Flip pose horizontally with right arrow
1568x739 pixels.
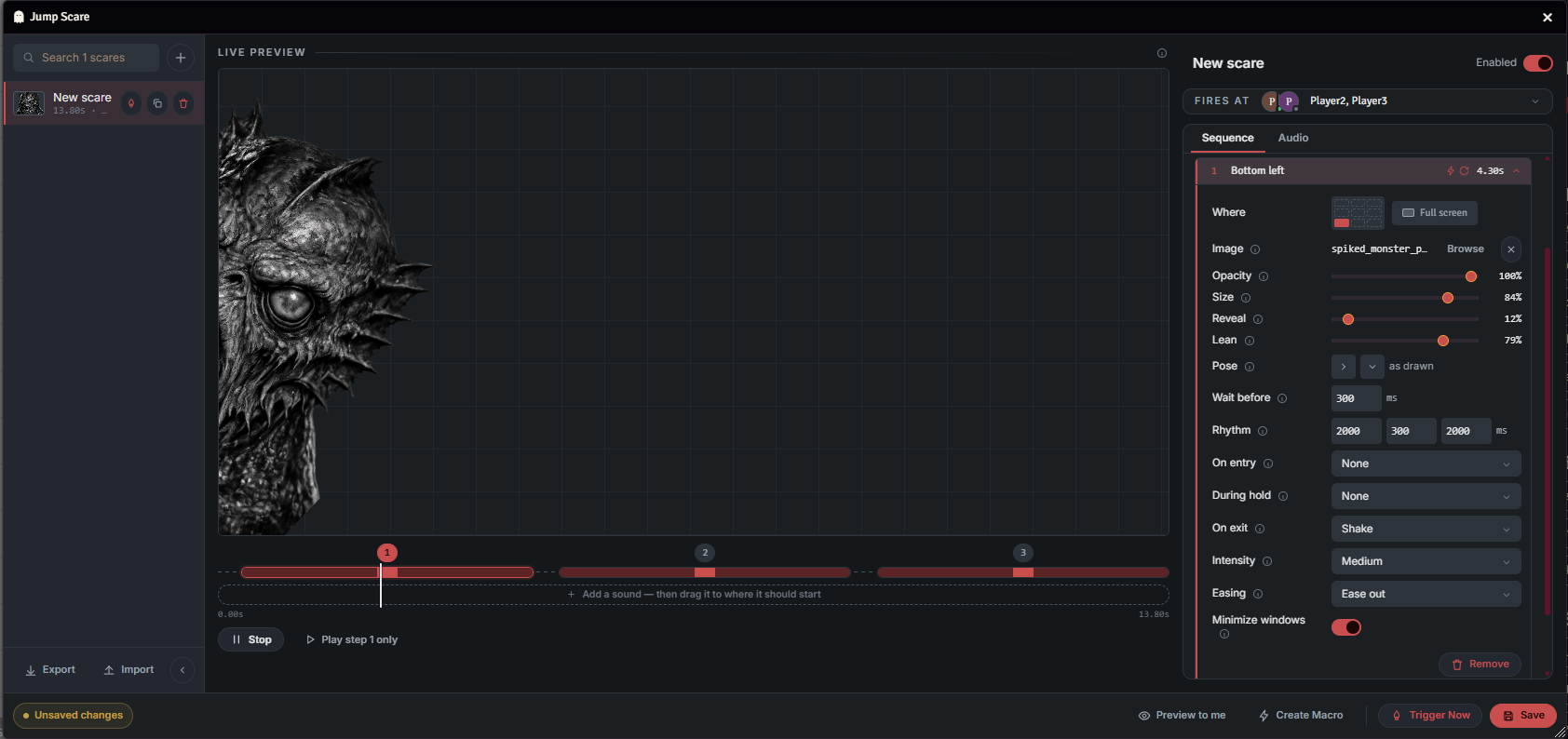pyautogui.click(x=1344, y=367)
